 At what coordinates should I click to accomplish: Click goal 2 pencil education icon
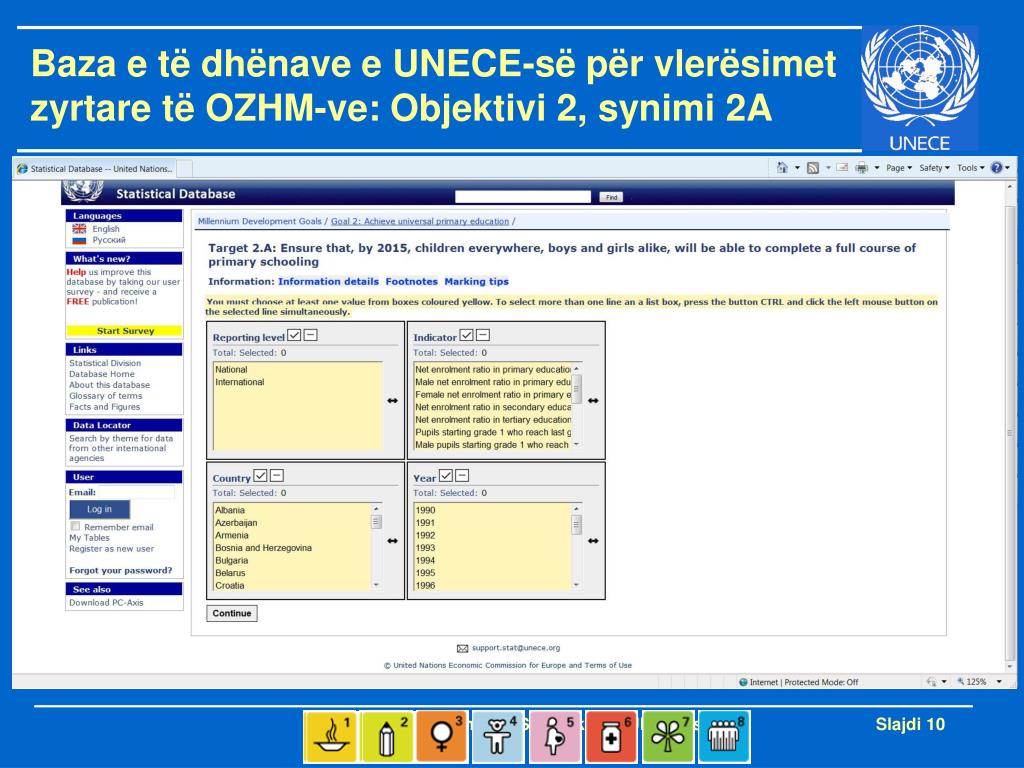point(386,737)
